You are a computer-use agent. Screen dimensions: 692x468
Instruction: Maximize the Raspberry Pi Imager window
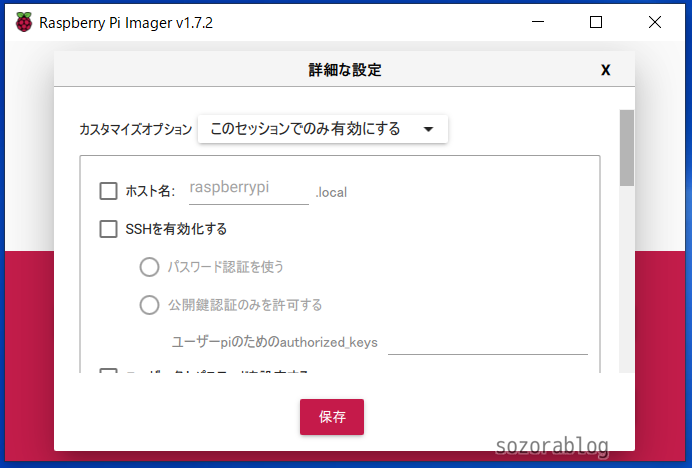(596, 22)
